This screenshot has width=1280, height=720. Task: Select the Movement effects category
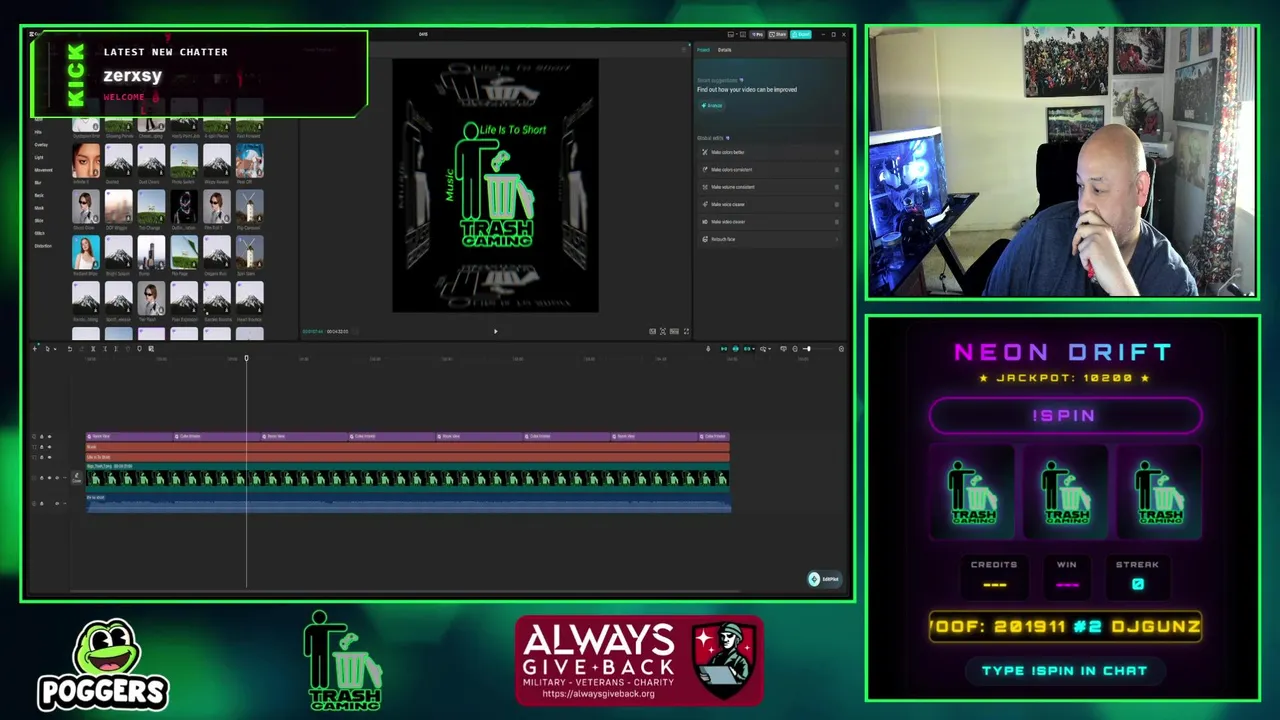tap(43, 170)
